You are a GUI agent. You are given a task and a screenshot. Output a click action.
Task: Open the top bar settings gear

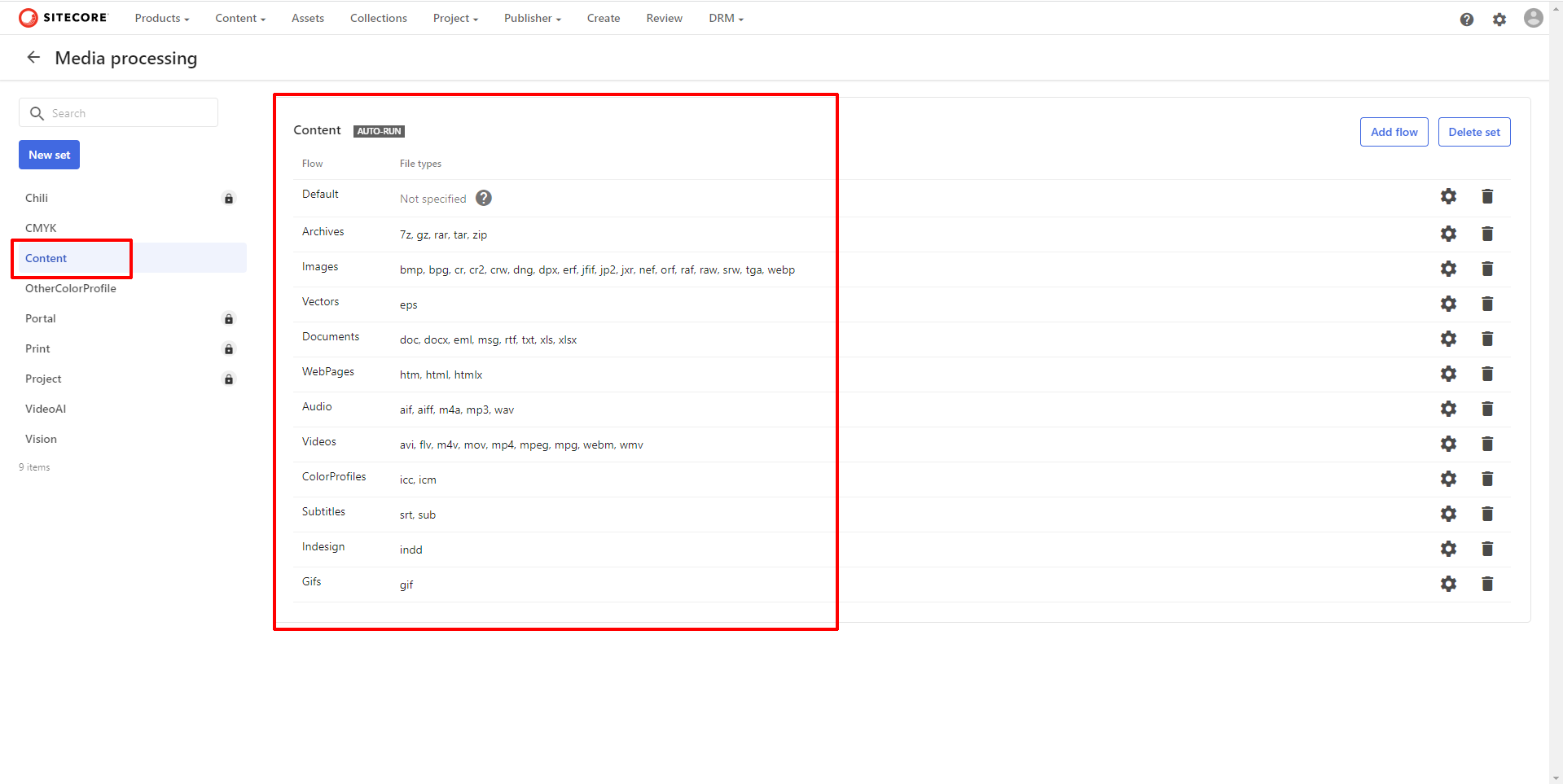1499,19
